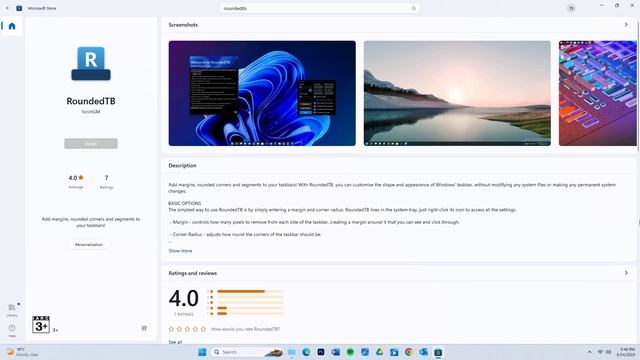The width and height of the screenshot is (640, 360).
Task: Click the back arrow in the title bar
Action: pyautogui.click(x=7, y=8)
